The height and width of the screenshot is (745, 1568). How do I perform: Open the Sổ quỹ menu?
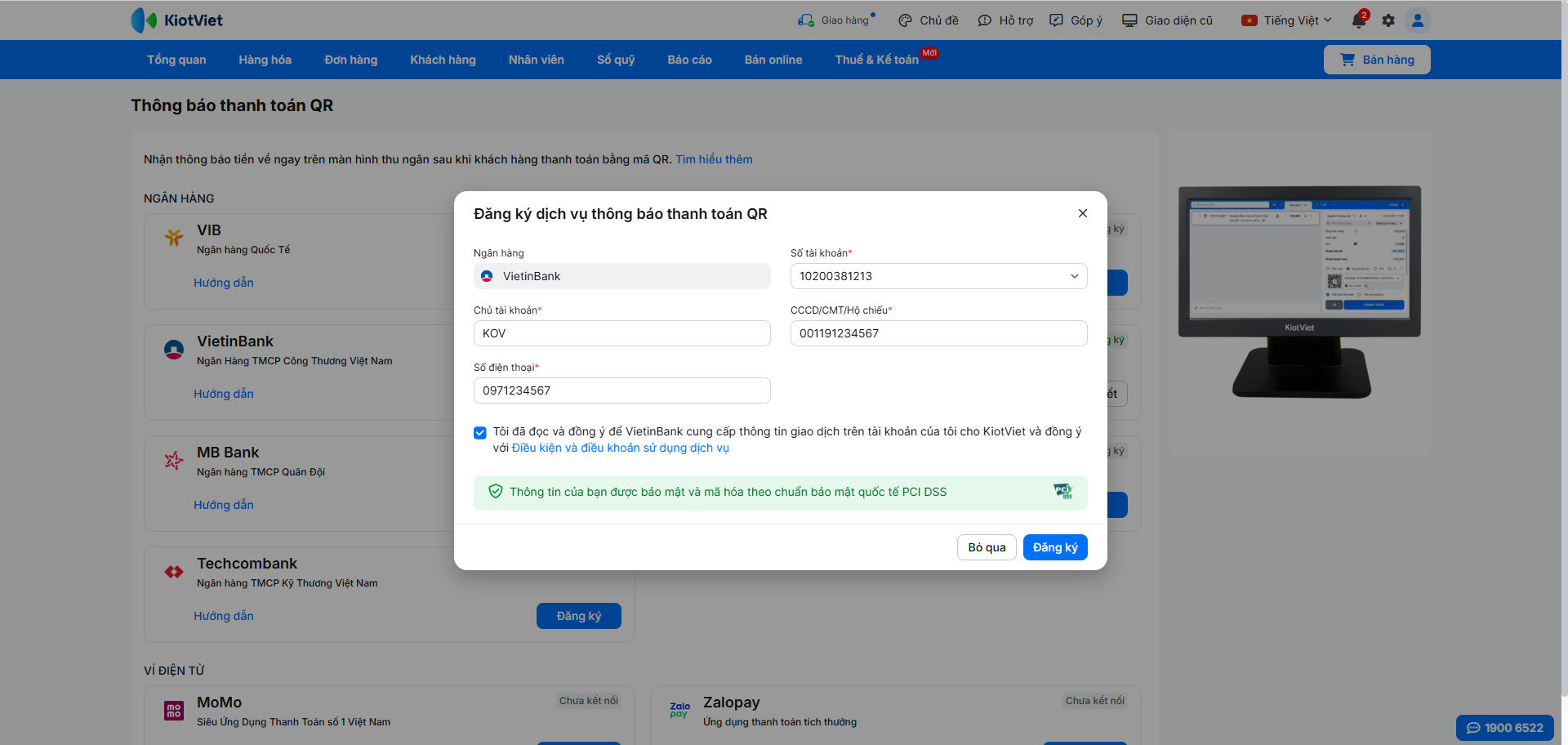[x=616, y=60]
